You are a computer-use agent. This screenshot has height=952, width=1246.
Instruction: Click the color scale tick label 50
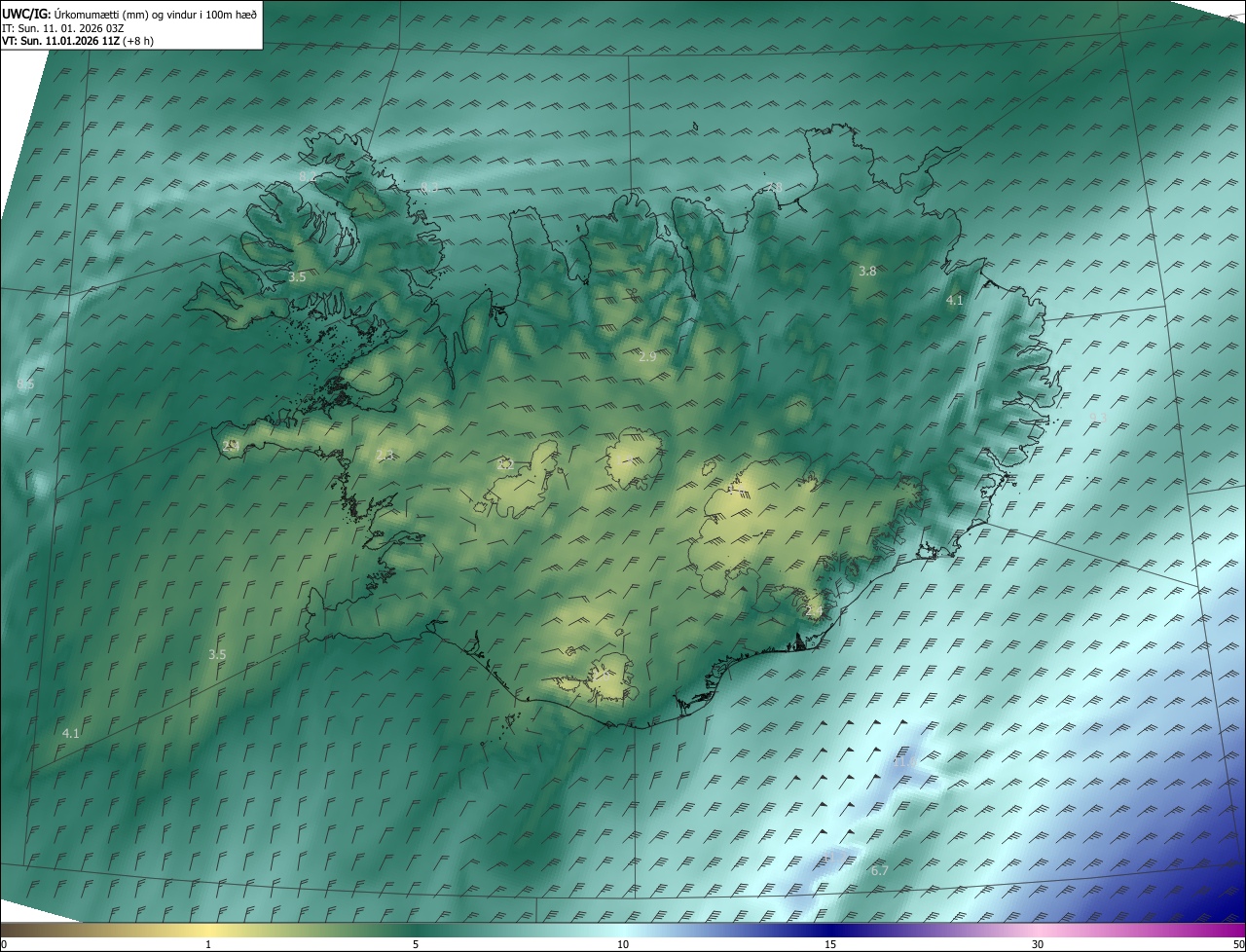pyautogui.click(x=1238, y=944)
